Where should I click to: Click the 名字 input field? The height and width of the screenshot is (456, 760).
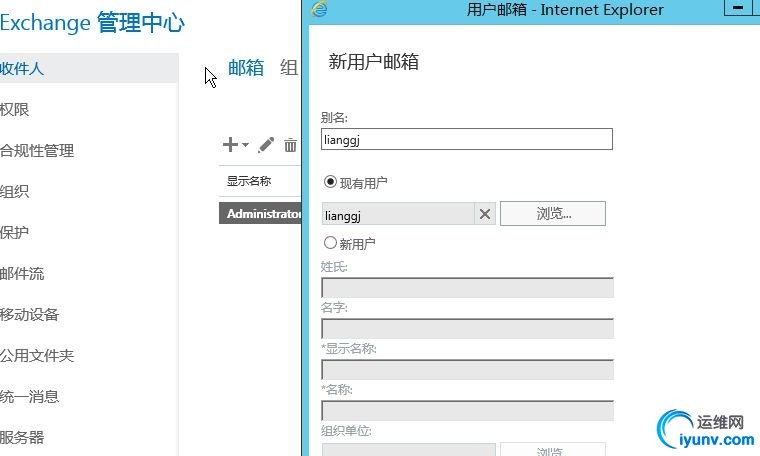point(467,328)
